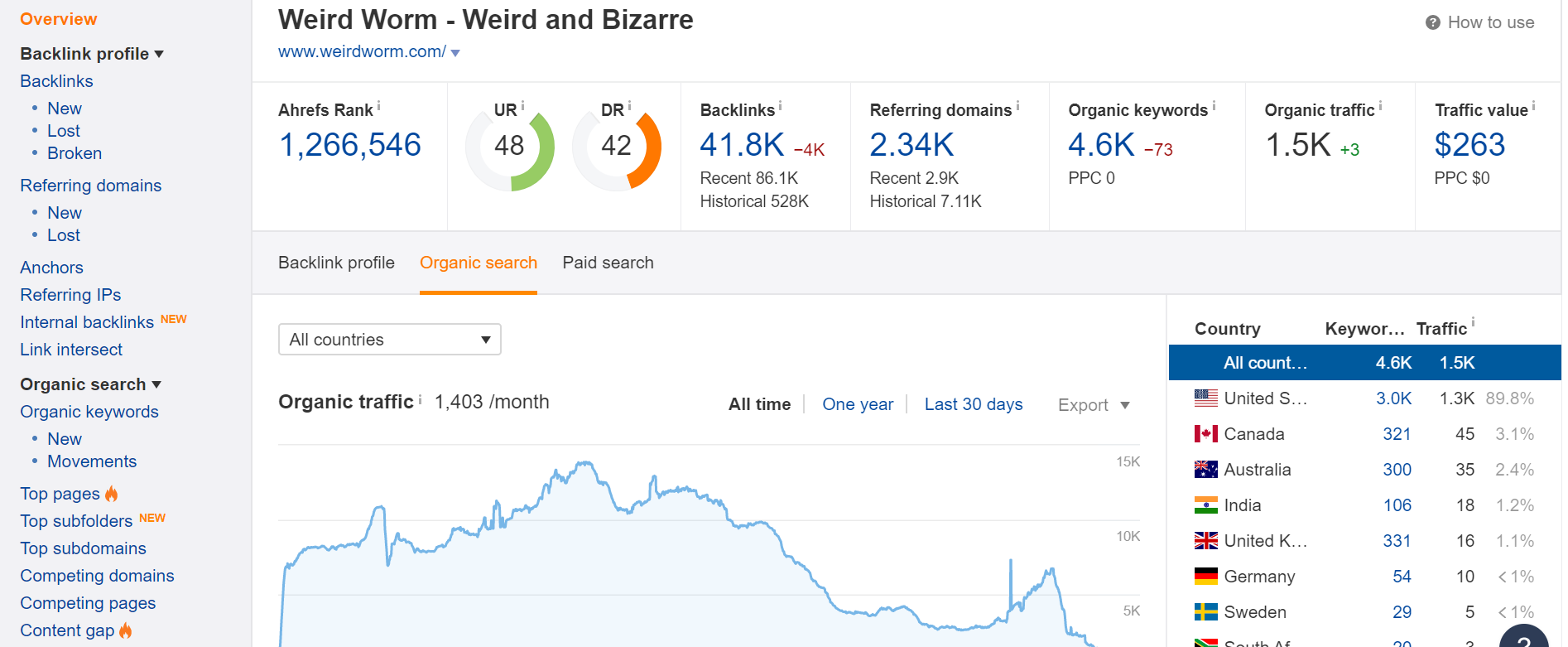Screen dimensions: 1568x647
Task: Open the Link intersect link
Action: click(71, 350)
